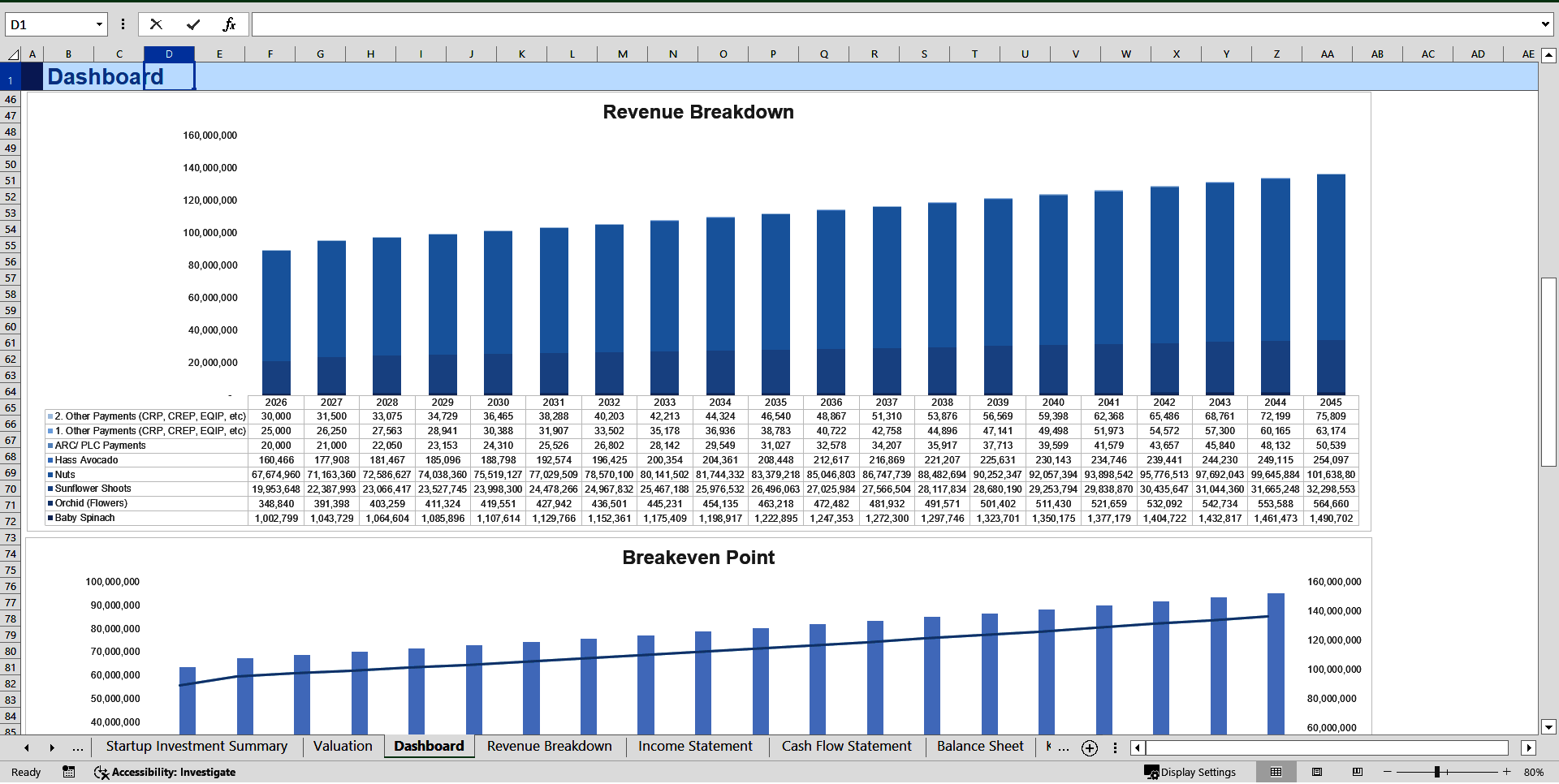Toggle the Baby Spinach legend entry
The image size is (1559, 784).
[x=84, y=518]
